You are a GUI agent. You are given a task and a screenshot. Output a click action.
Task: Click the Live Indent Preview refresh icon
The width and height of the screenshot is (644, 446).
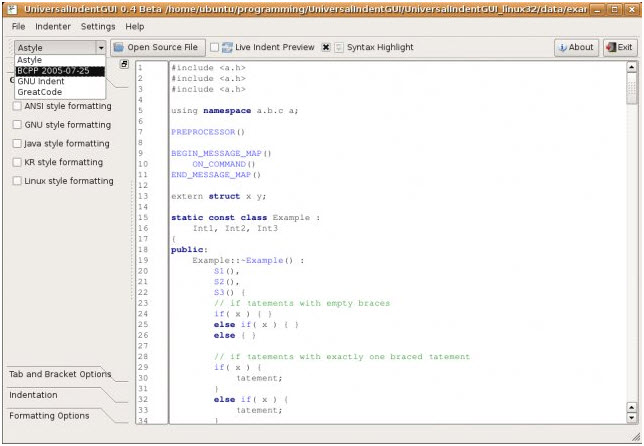click(x=227, y=48)
